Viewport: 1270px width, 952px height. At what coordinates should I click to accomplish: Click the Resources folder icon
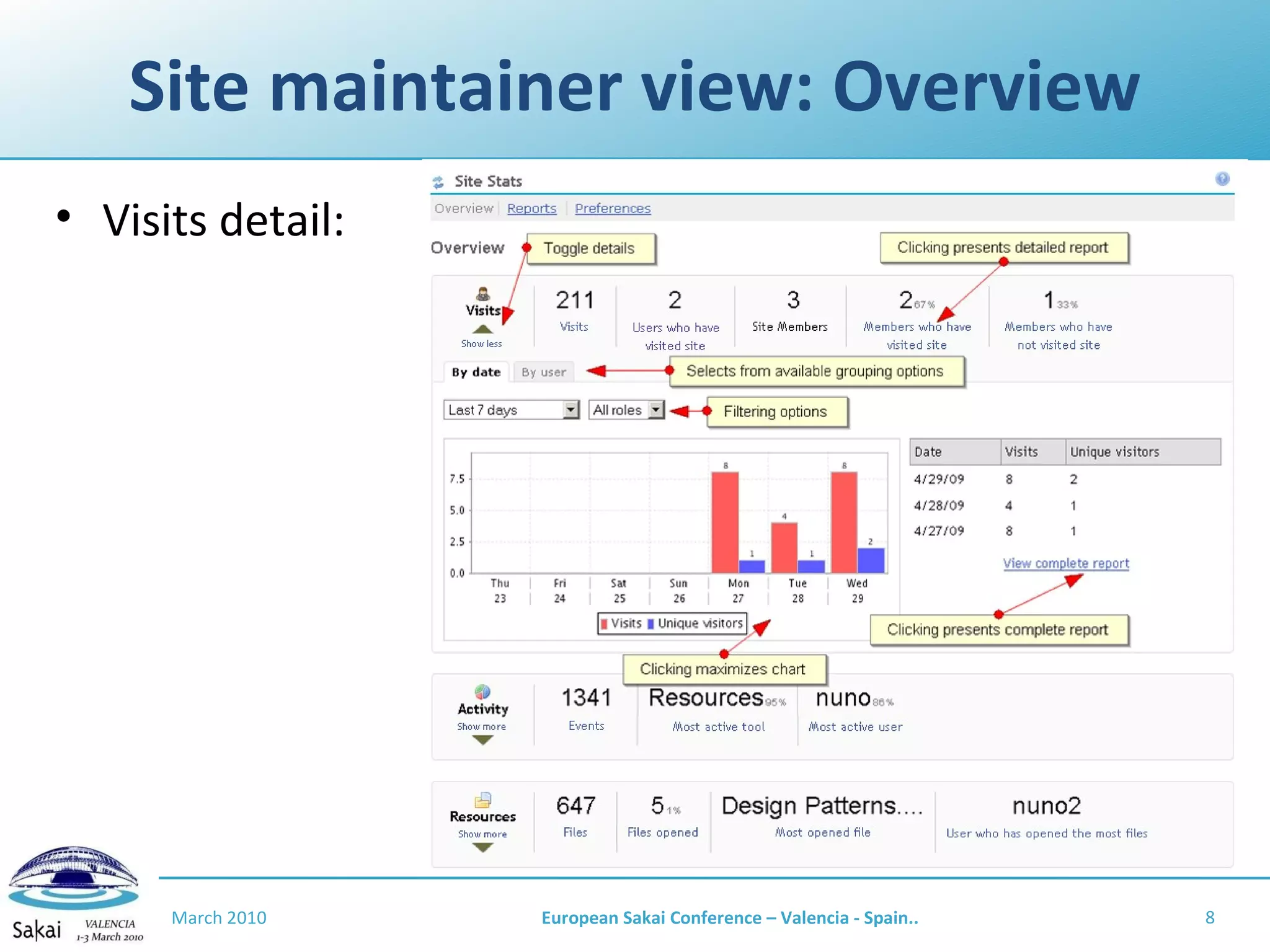pos(483,800)
